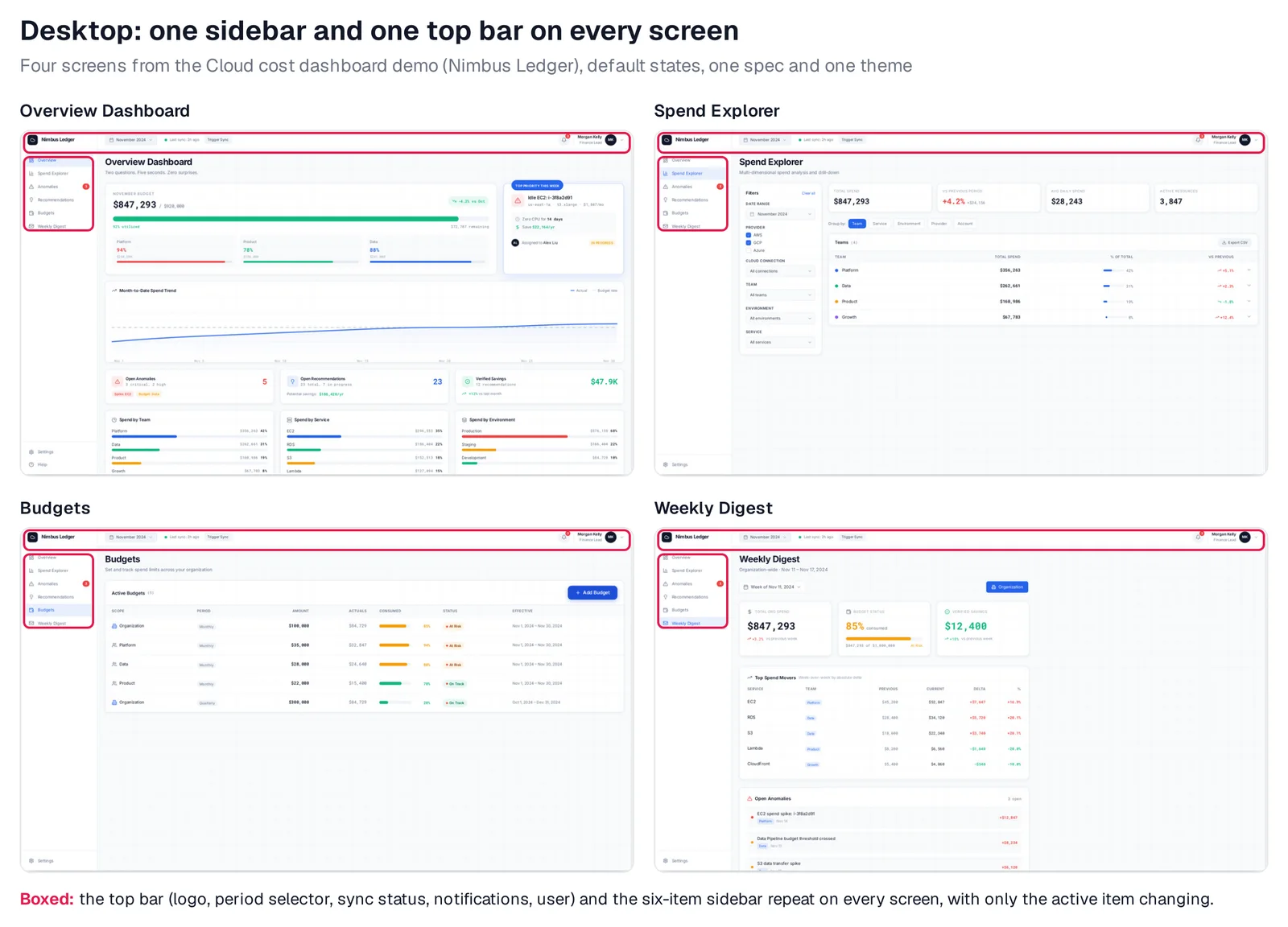Open the Week of Nov 11, 2024 dropdown in Weekly Digest
The height and width of the screenshot is (927, 1288).
772,587
